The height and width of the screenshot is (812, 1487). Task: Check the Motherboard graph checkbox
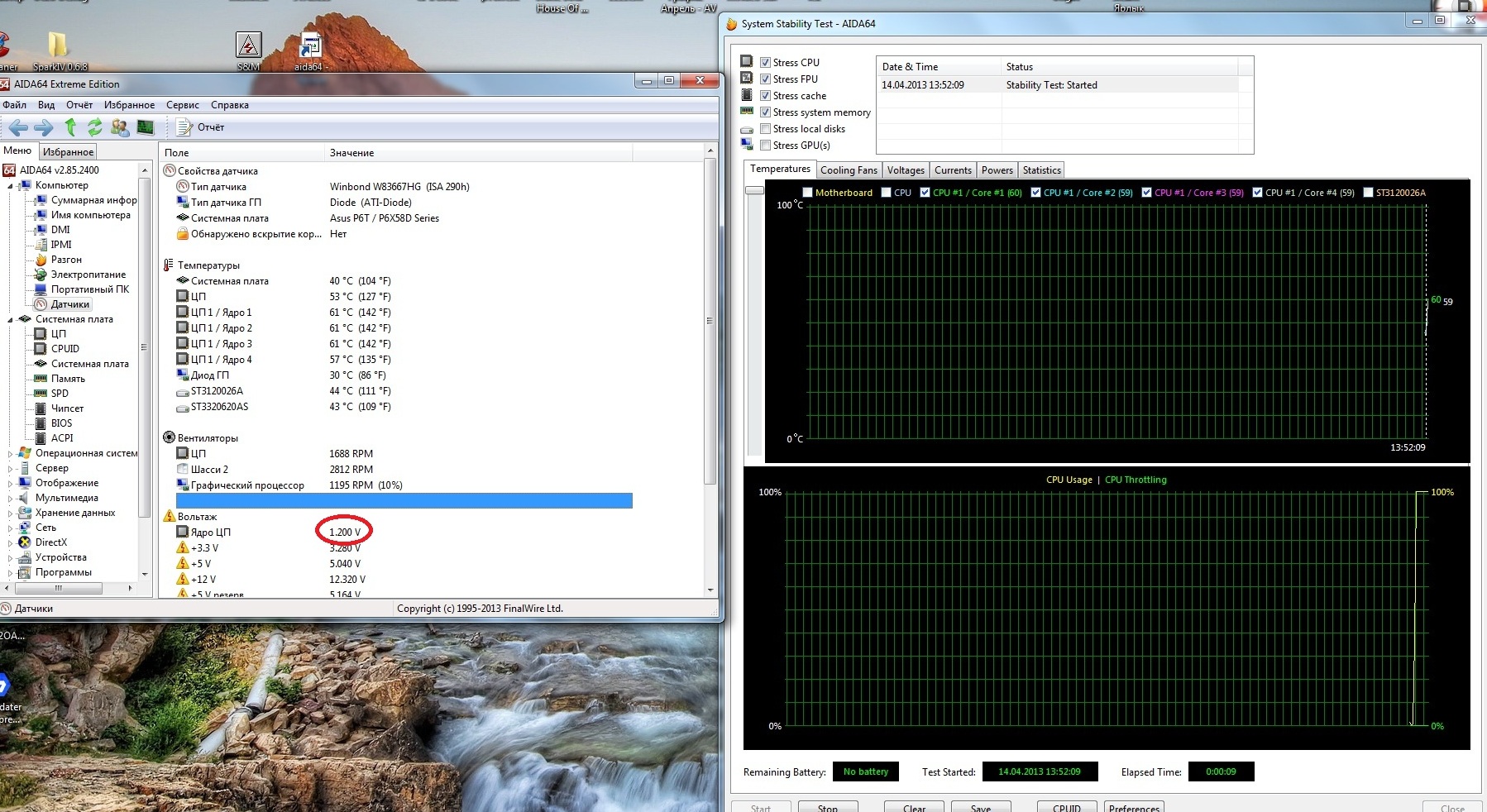coord(807,193)
